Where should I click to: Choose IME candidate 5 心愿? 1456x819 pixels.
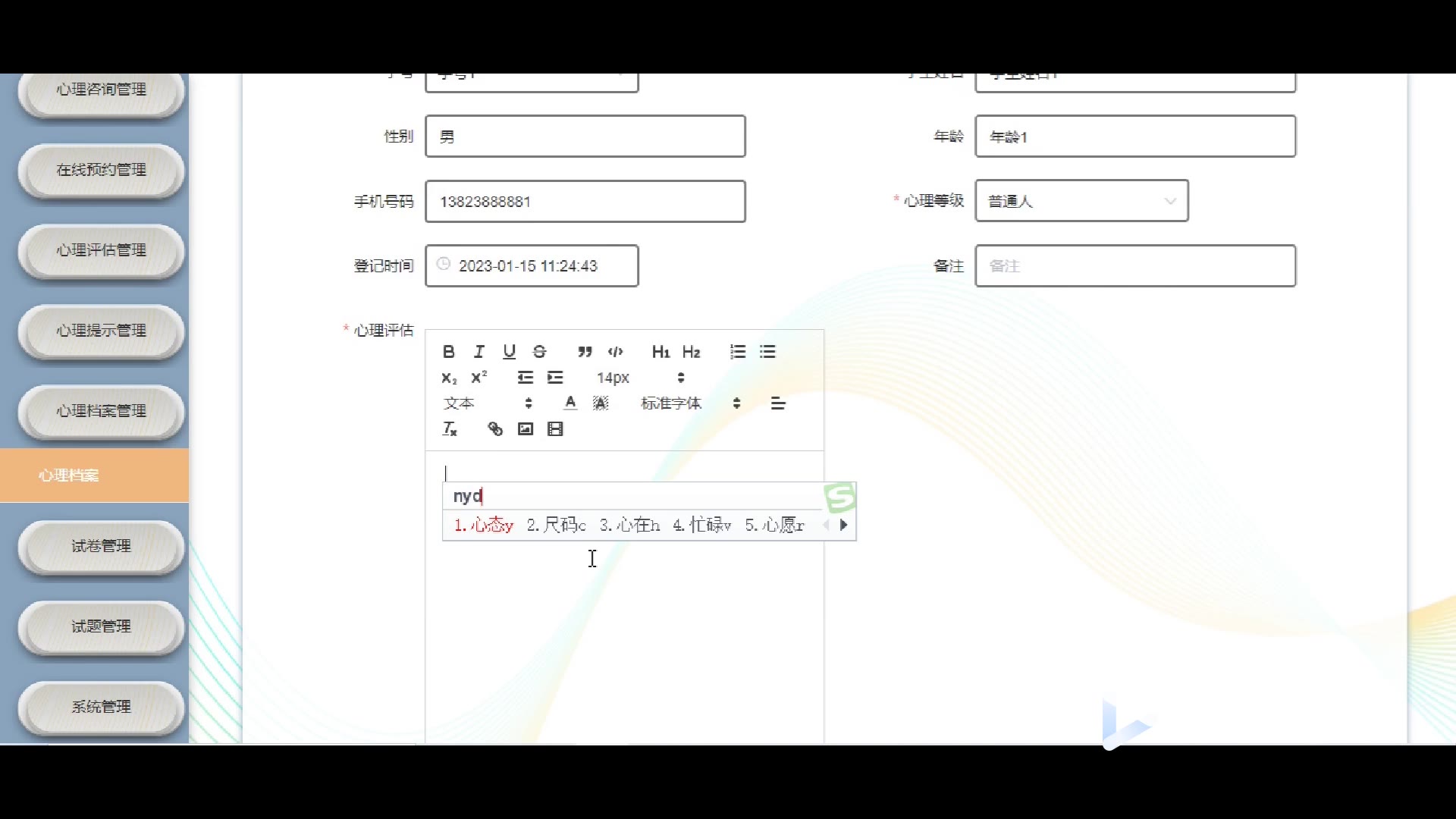click(774, 525)
